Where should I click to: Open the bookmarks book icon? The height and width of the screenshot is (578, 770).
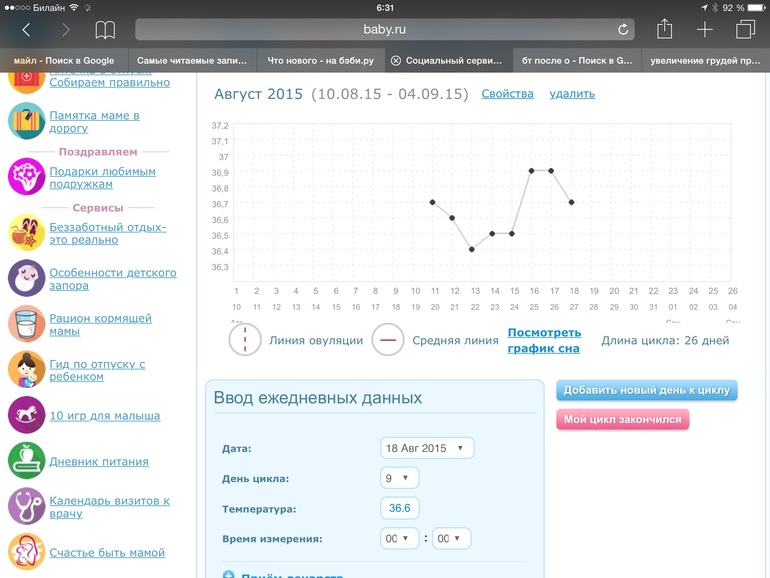(x=105, y=31)
